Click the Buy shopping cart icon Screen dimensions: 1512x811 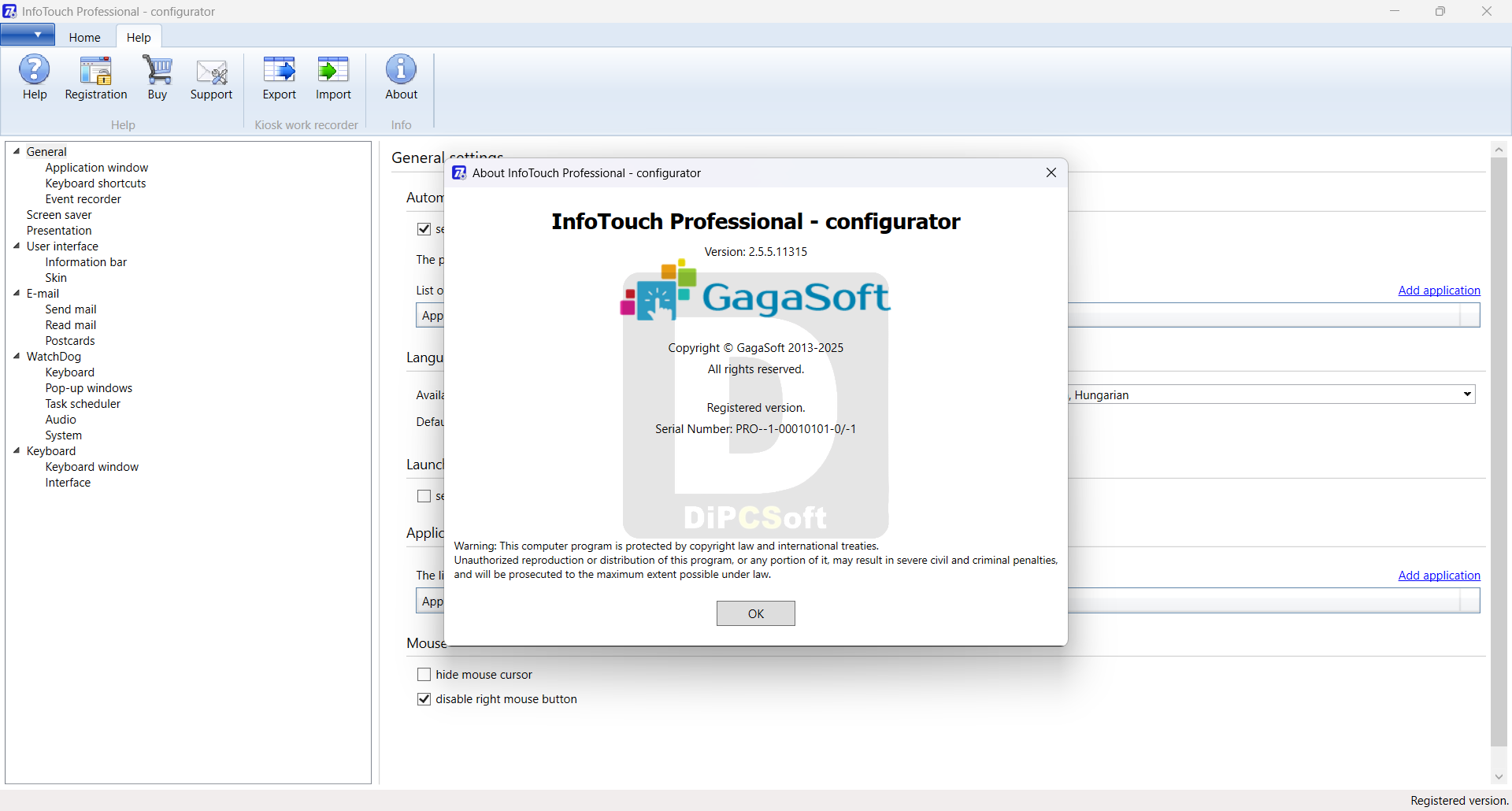coord(157,78)
